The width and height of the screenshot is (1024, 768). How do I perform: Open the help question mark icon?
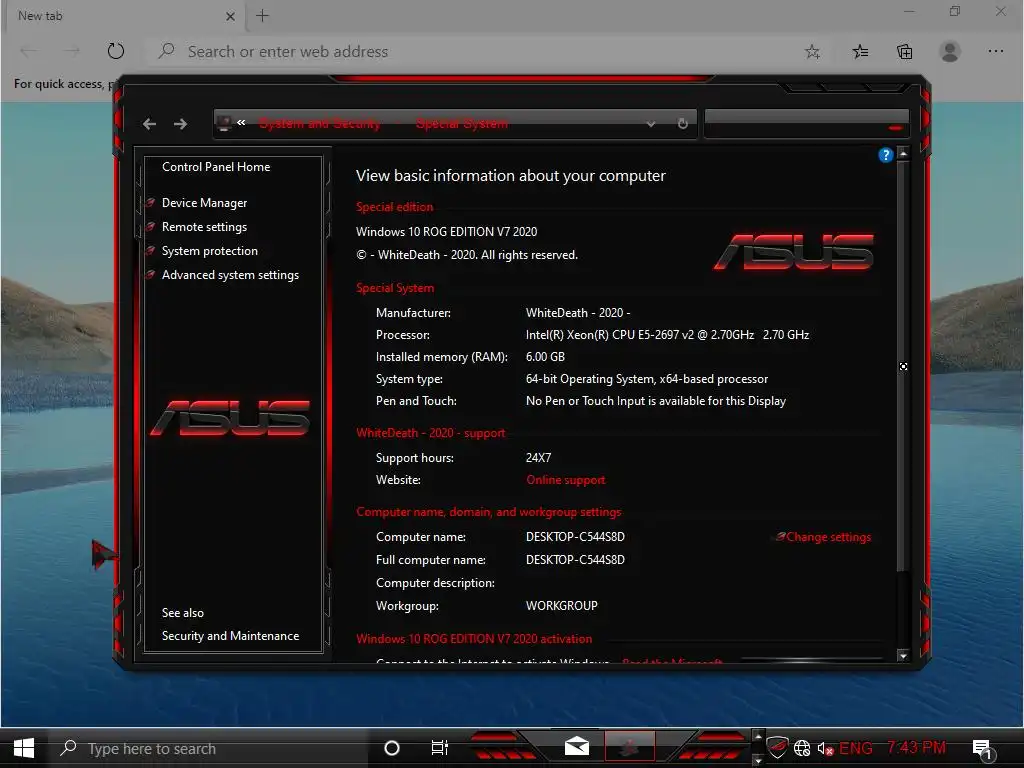(x=886, y=155)
